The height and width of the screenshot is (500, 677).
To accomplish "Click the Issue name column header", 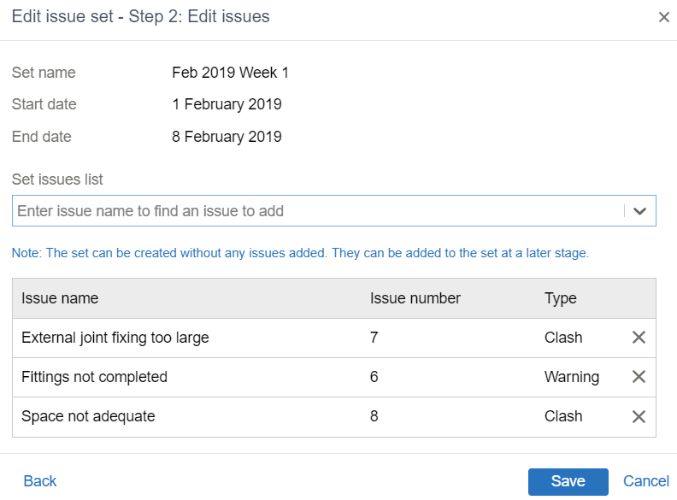I will click(60, 298).
